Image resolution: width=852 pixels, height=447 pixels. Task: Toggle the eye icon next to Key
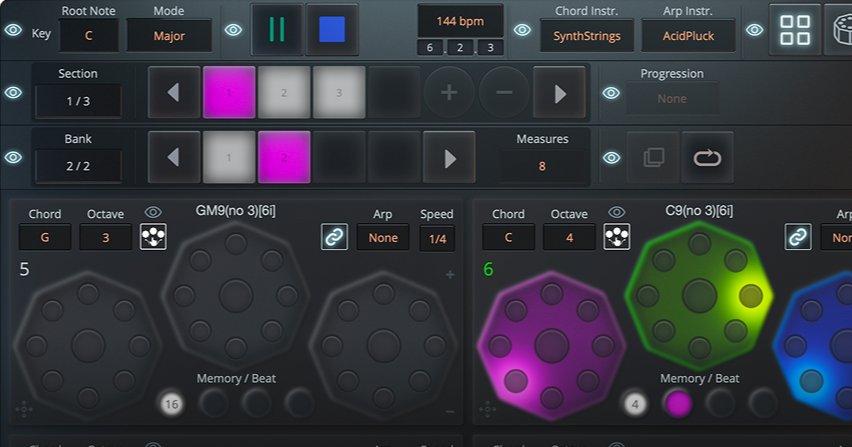coord(14,30)
